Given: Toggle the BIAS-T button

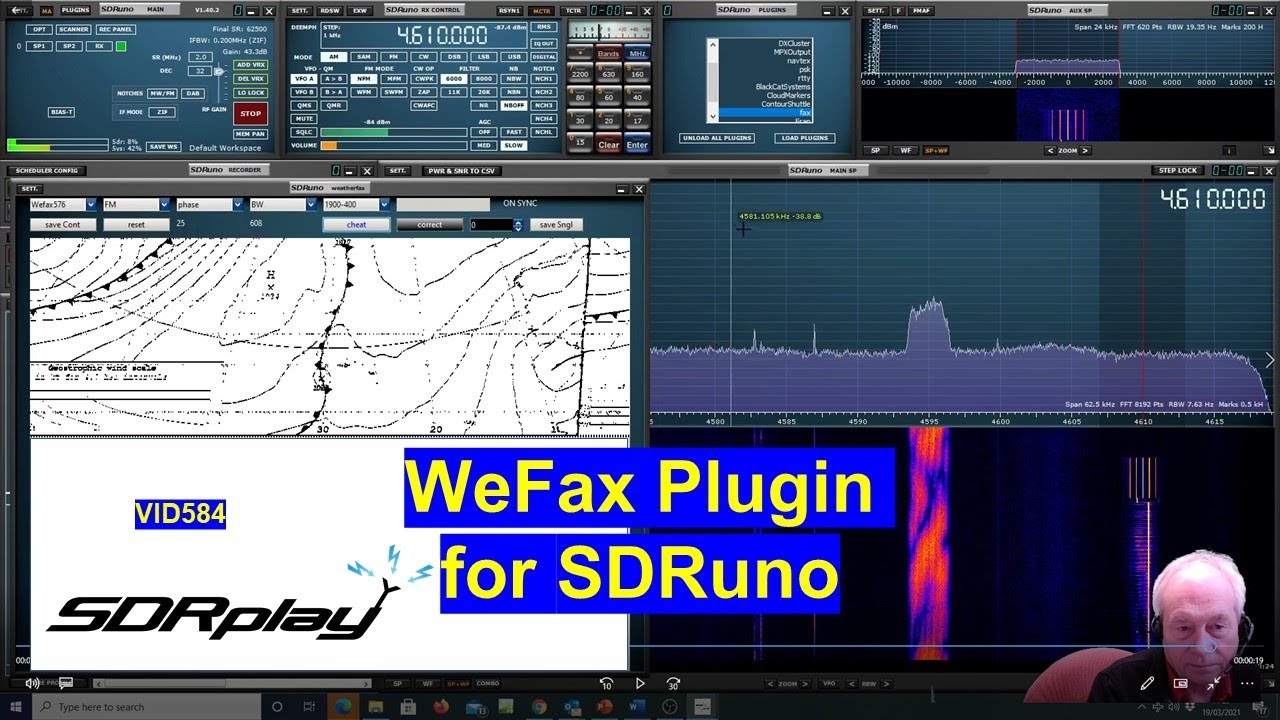Looking at the screenshot, I should point(61,112).
